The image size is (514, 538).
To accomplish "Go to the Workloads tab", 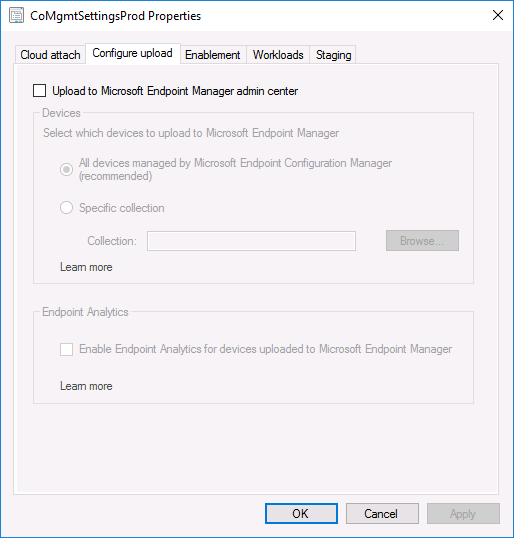I will click(278, 55).
